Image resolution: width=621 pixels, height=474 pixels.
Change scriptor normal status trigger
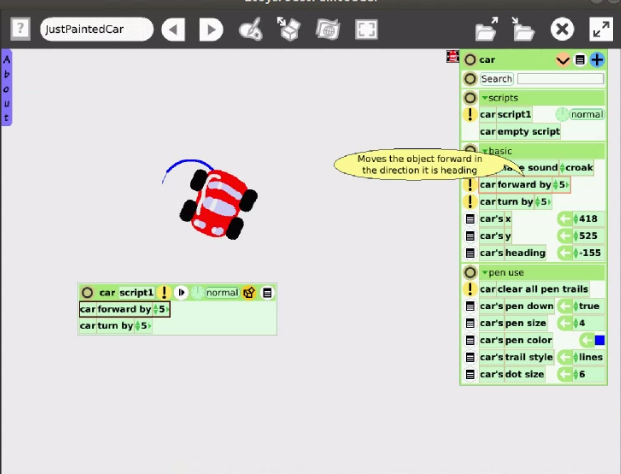(222, 293)
